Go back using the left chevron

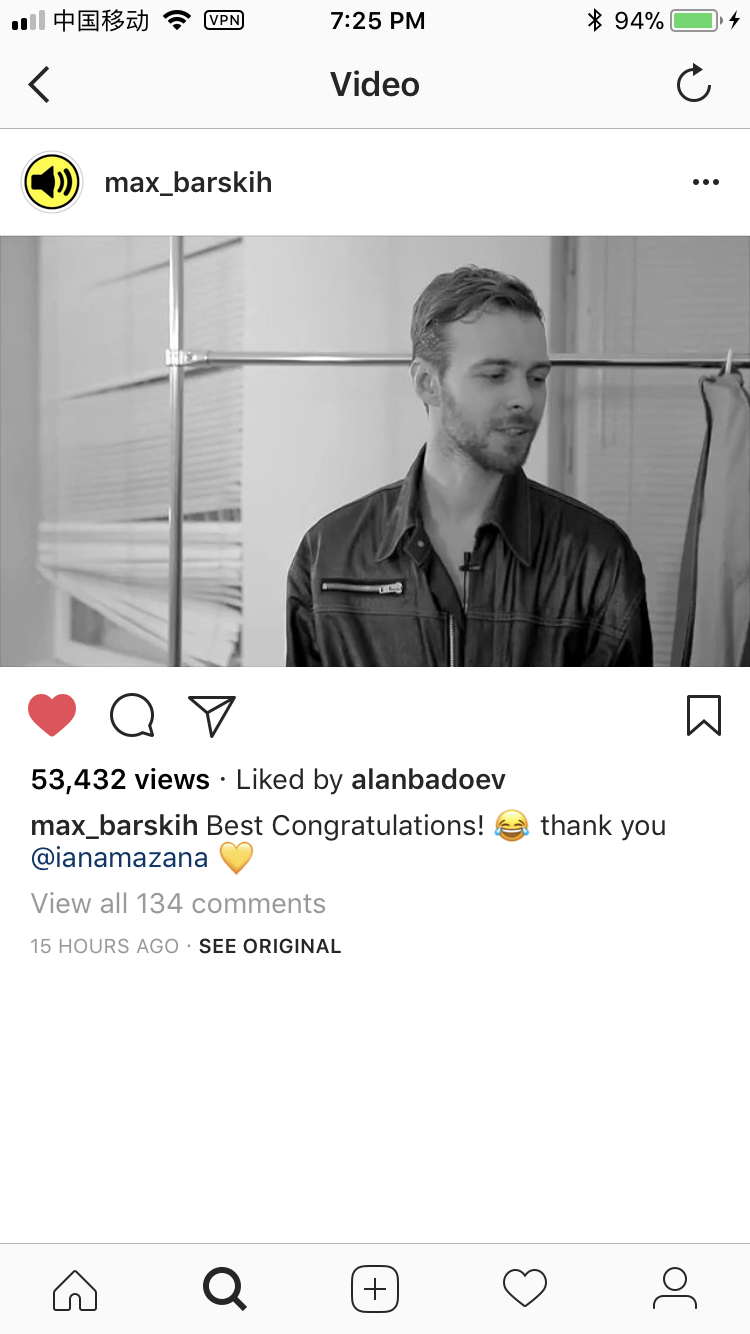pos(39,85)
